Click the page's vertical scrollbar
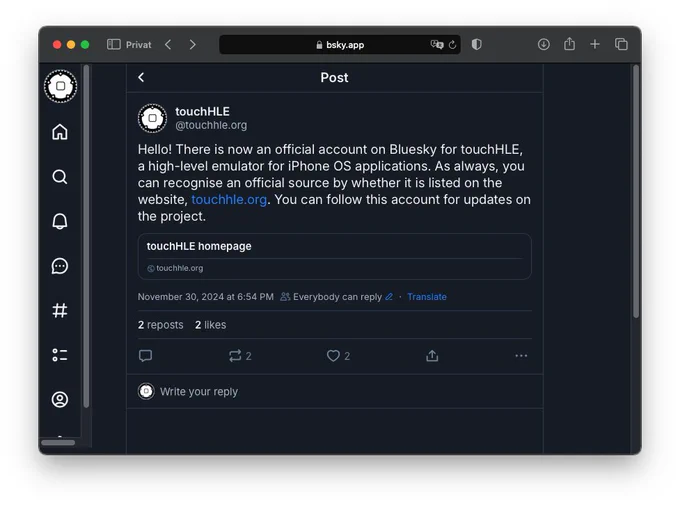The width and height of the screenshot is (680, 506). pyautogui.click(x=636, y=191)
